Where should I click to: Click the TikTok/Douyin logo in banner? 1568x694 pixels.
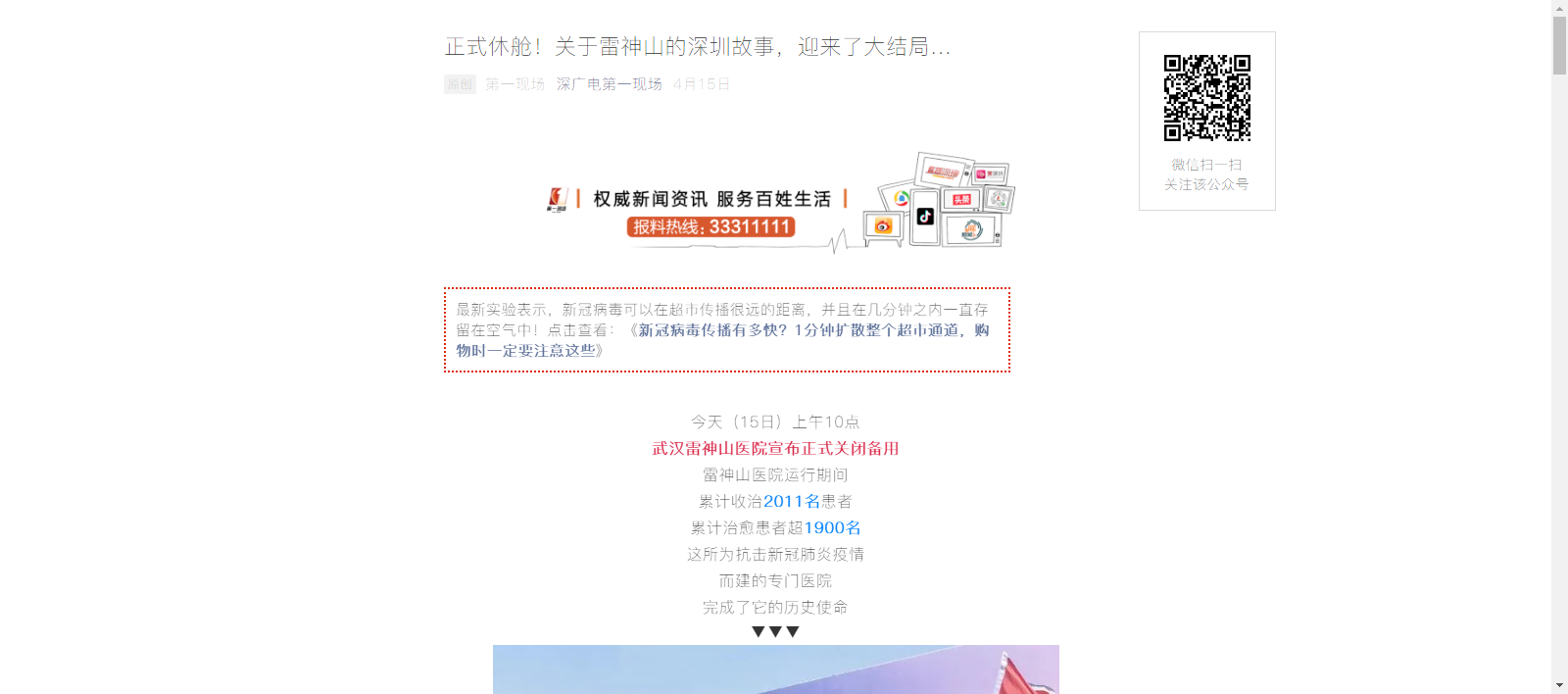[925, 217]
